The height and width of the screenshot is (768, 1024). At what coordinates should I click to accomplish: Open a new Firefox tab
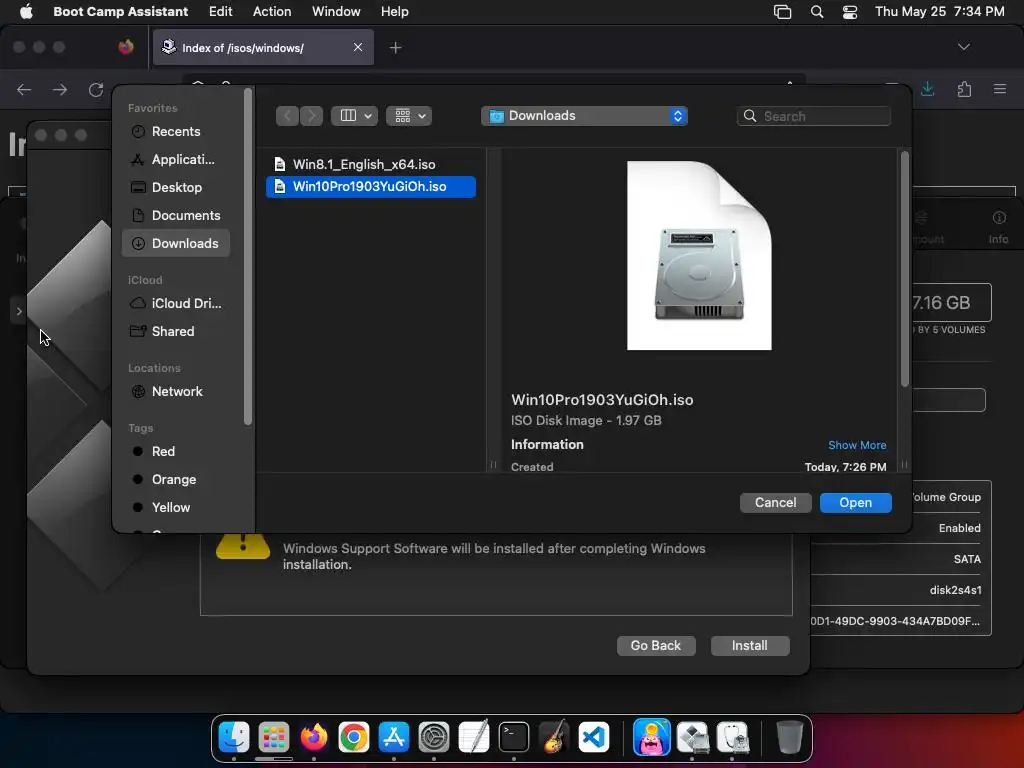click(395, 48)
